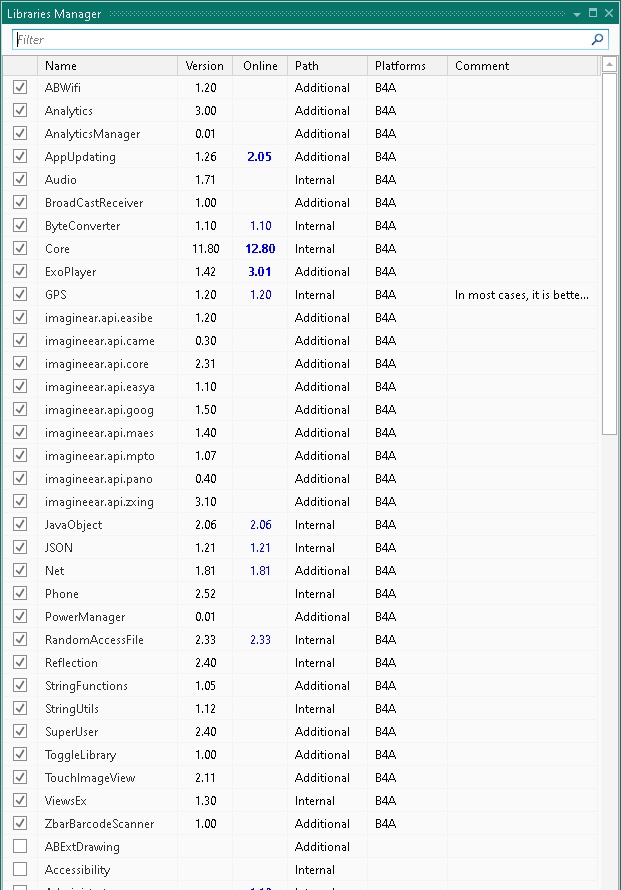Click the imagineear.api.mpto version 1.07 cell
Image resolution: width=621 pixels, height=890 pixels.
pos(205,456)
